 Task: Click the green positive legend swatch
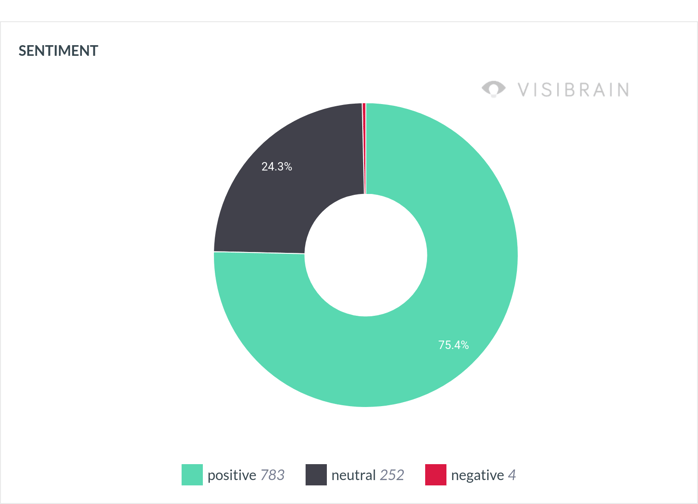pos(192,475)
